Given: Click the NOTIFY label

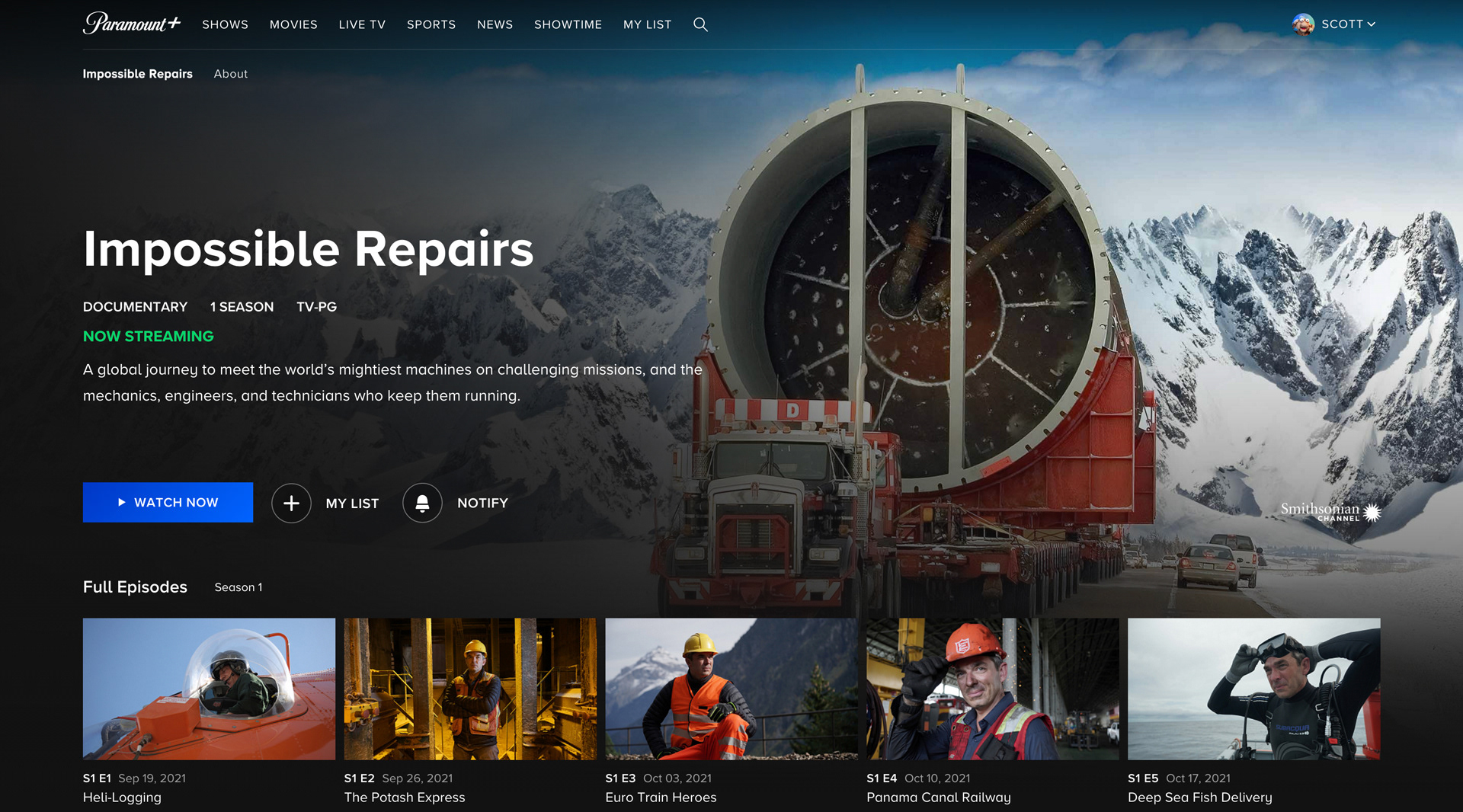Looking at the screenshot, I should pos(482,504).
